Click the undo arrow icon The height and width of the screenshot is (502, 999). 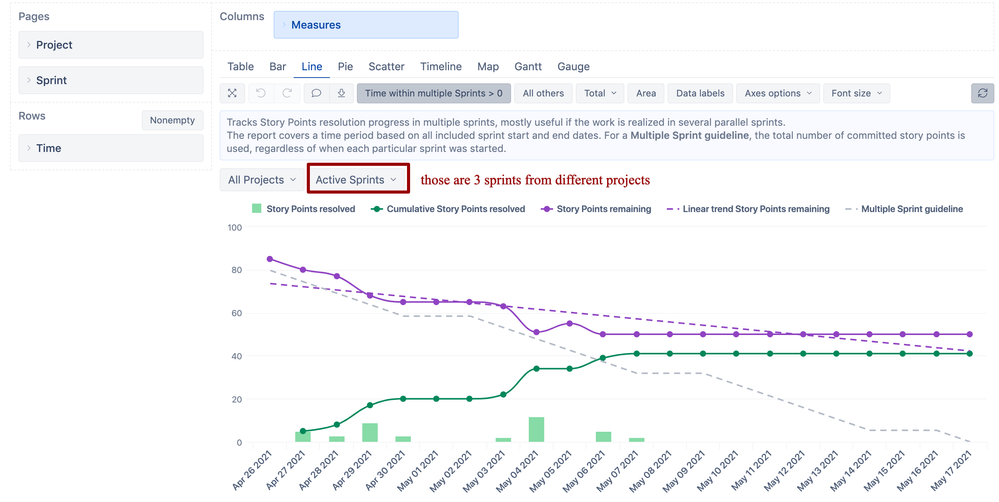click(261, 93)
